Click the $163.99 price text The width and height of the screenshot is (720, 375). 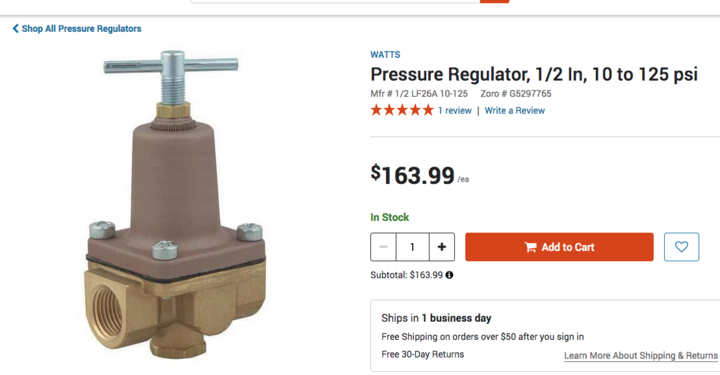(x=413, y=175)
